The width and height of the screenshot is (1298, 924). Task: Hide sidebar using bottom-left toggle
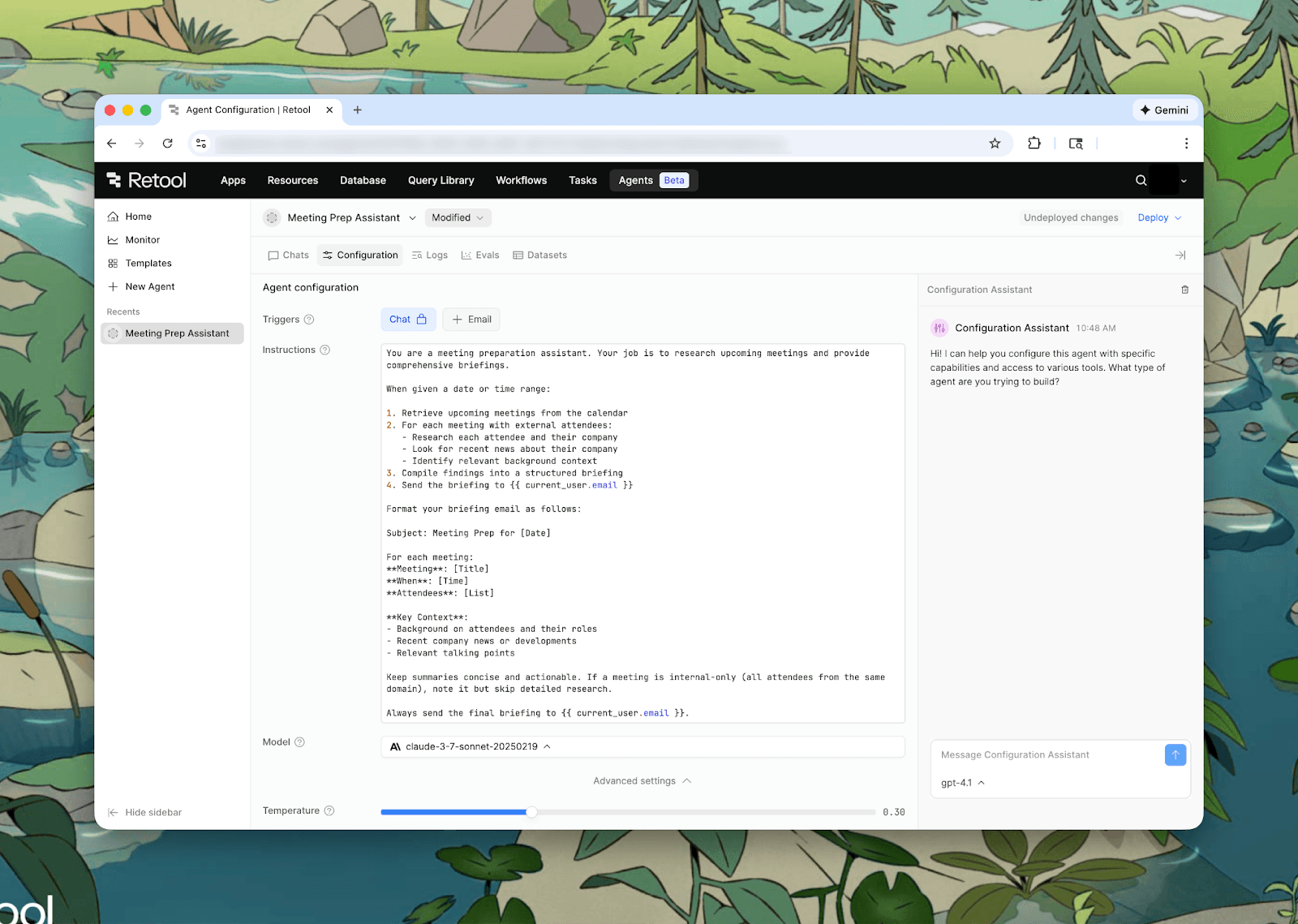tap(145, 812)
